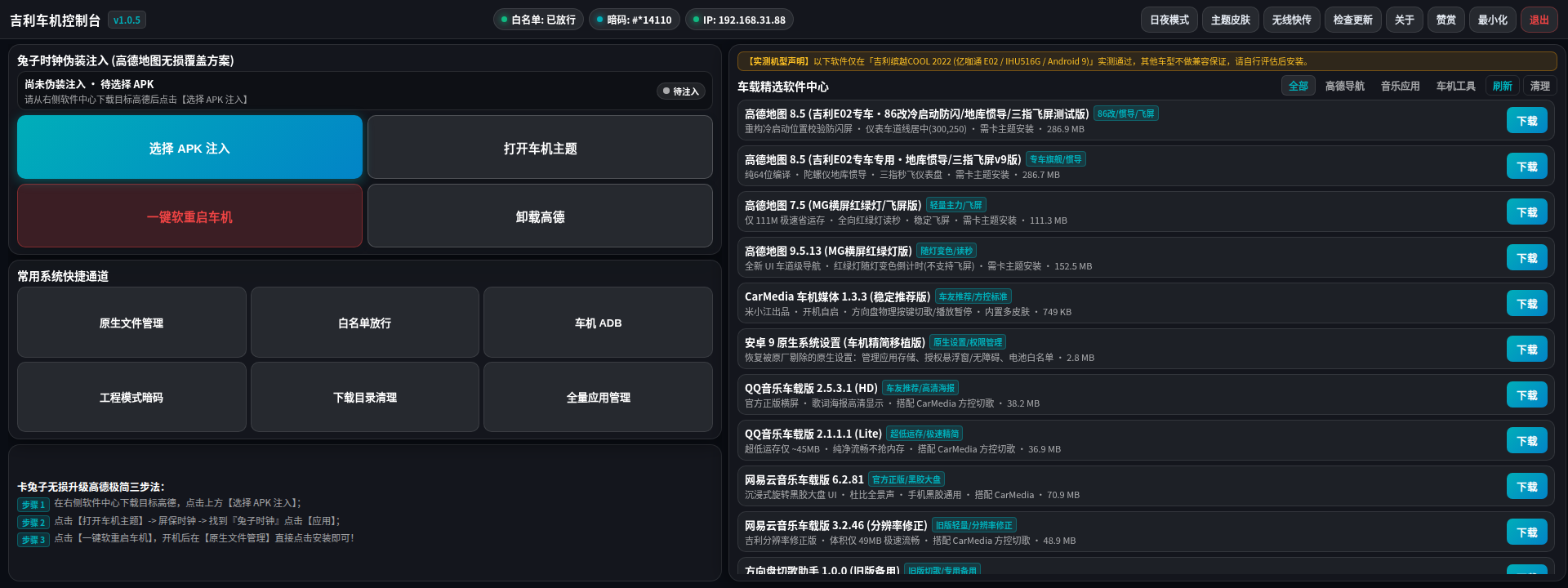Select the 全部 category tab
Screen dimensions: 1568x588
coord(1298,86)
